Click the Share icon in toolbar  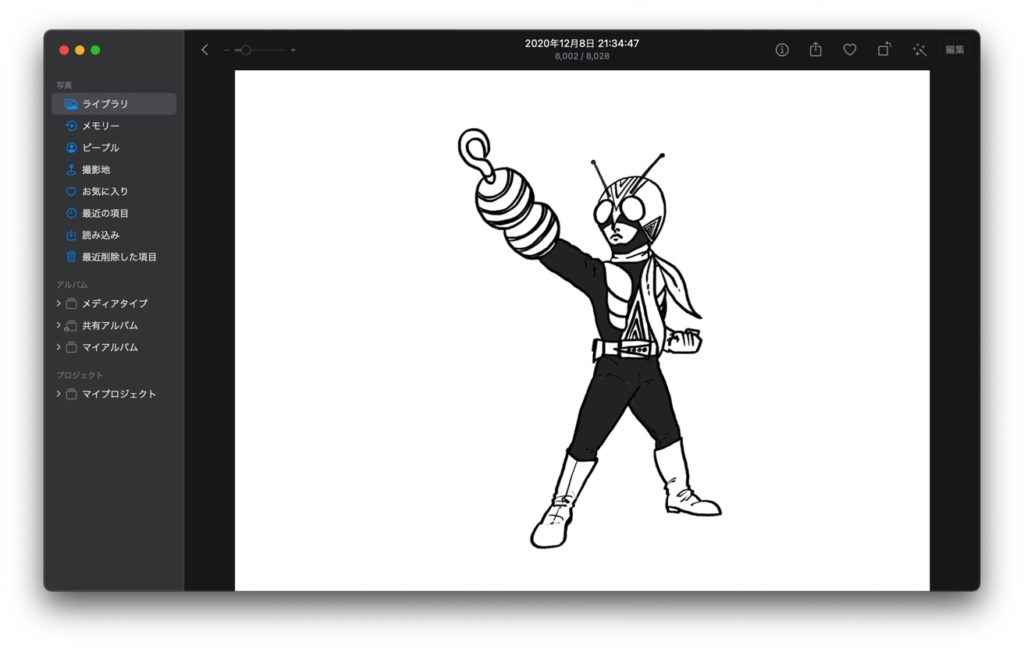[816, 50]
